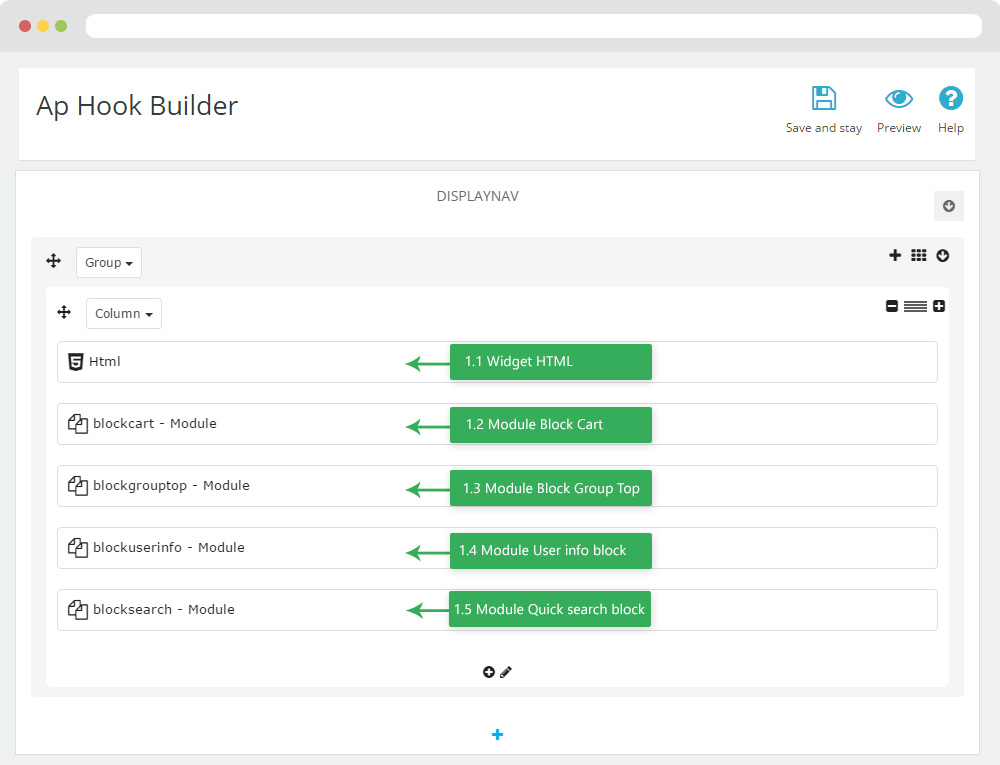Reduce column width with the minus icon
The image size is (1000, 765).
tap(892, 307)
